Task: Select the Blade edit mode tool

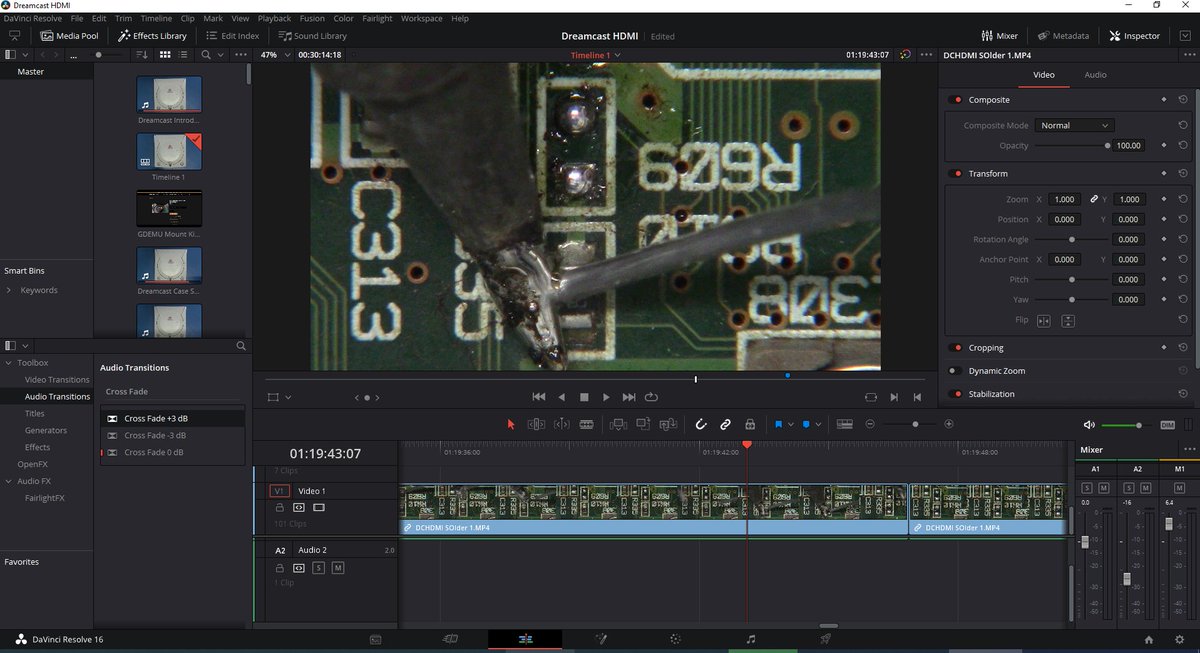Action: pos(587,424)
